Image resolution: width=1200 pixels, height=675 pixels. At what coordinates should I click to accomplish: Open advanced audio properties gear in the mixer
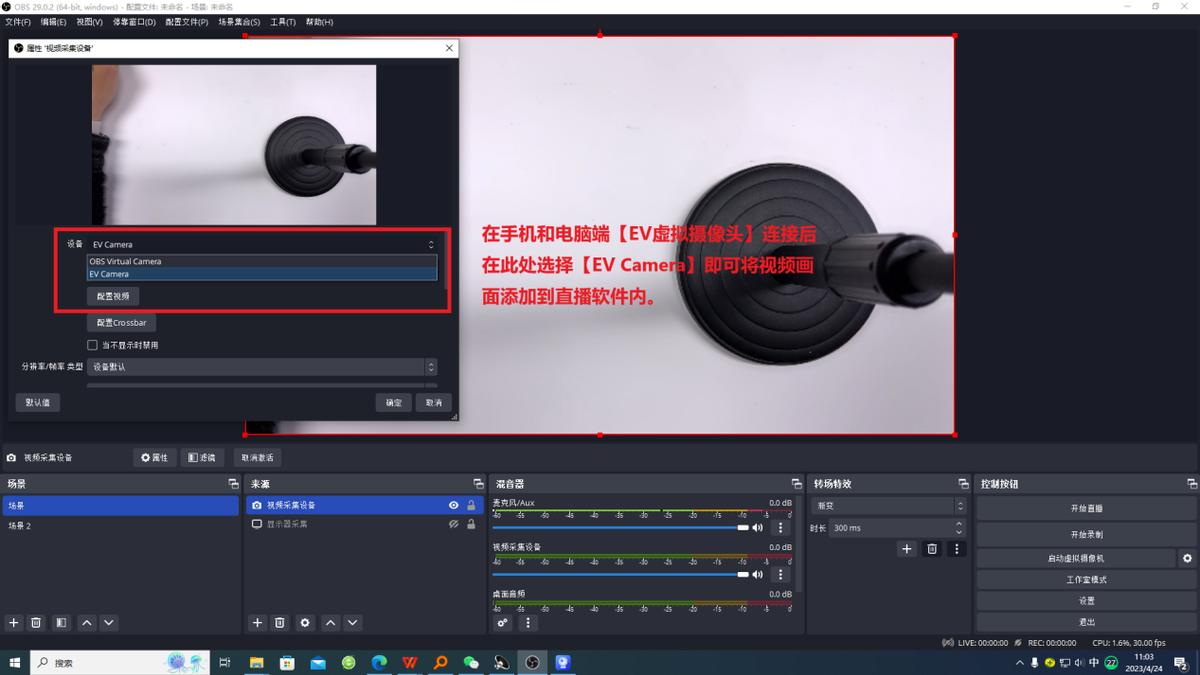tap(502, 622)
